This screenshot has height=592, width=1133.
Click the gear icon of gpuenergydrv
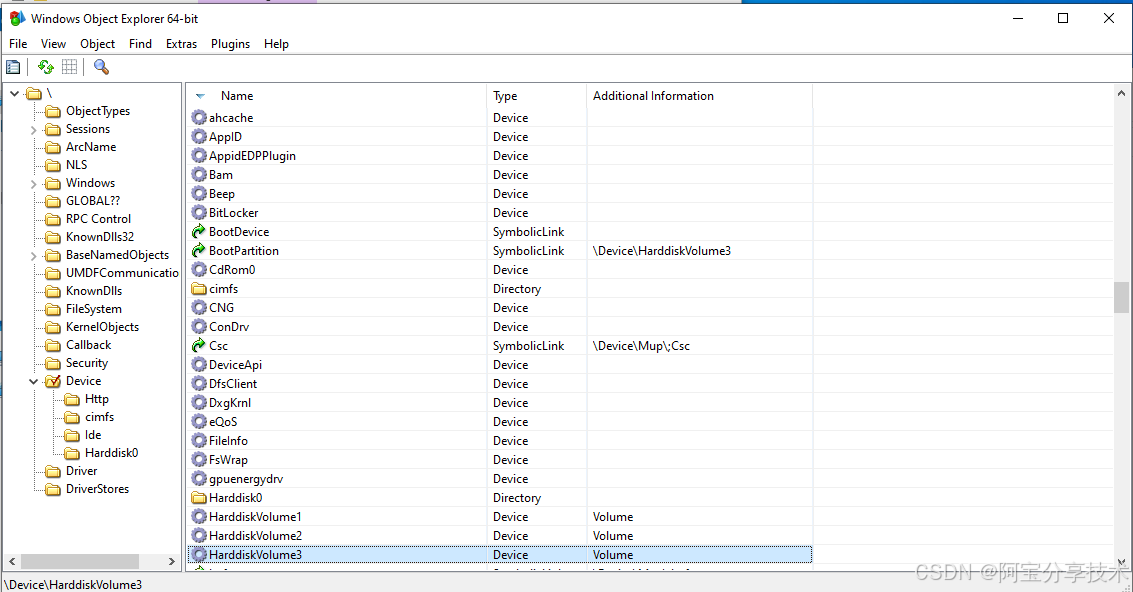pyautogui.click(x=199, y=479)
